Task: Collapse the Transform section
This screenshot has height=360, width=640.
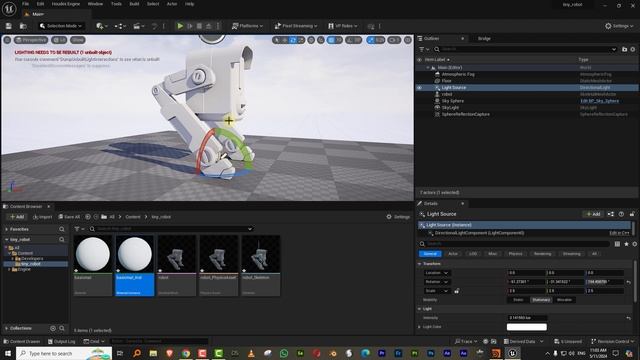Action: point(419,264)
